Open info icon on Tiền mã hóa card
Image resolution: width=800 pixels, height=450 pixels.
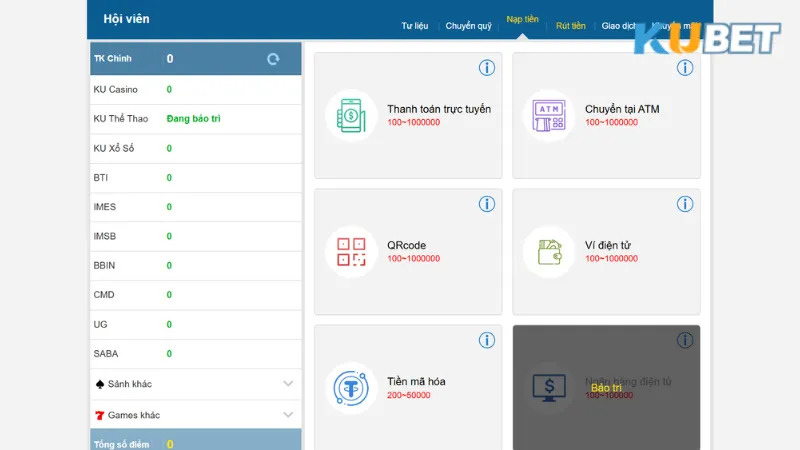[487, 340]
